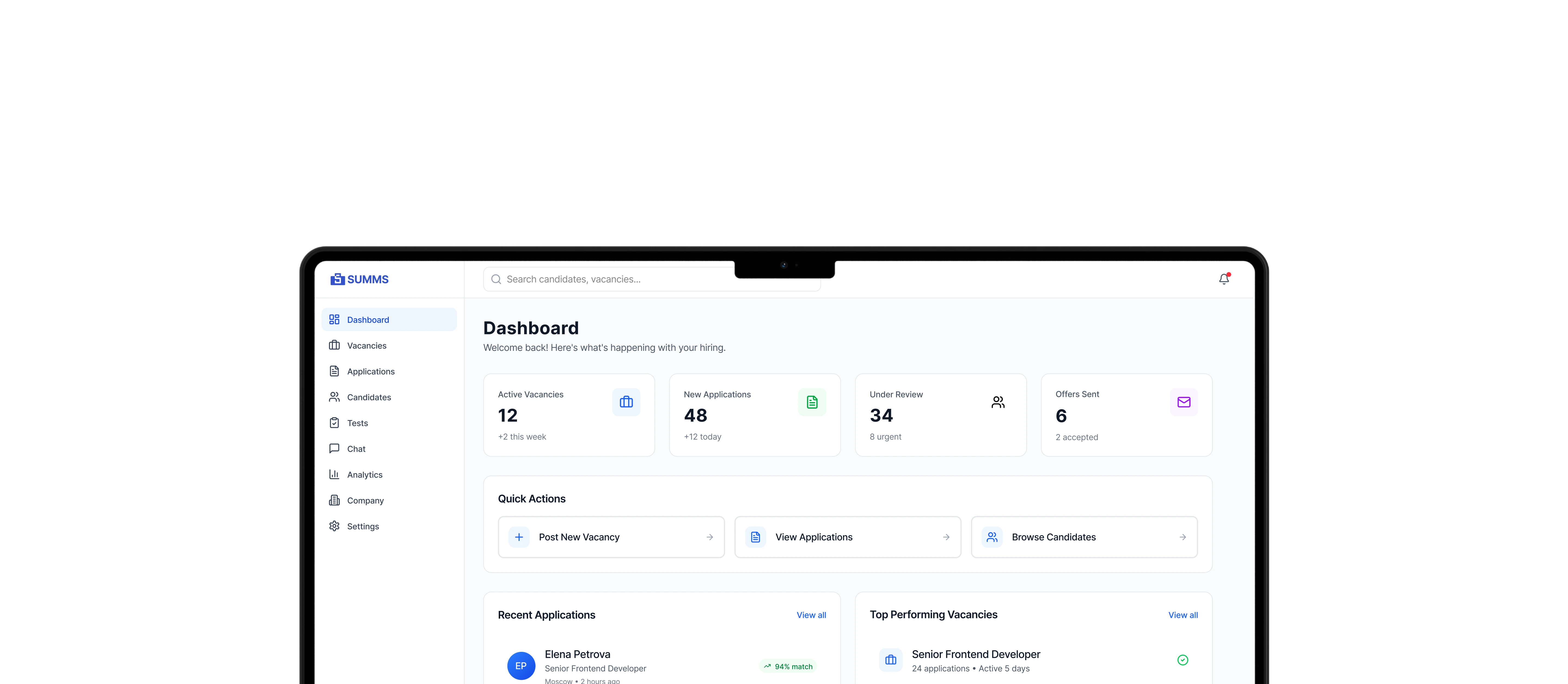Open the Dashboard menu item
The width and height of the screenshot is (1568, 684).
(x=389, y=320)
